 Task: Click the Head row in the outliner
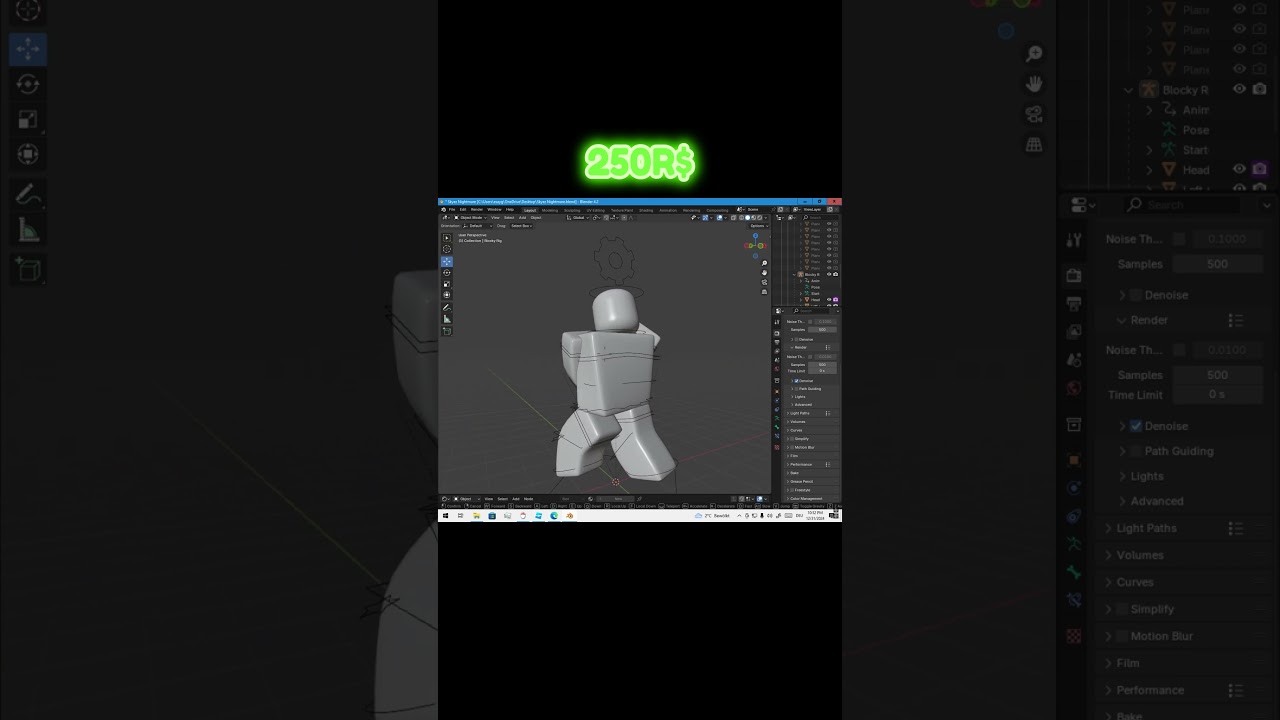(x=815, y=300)
